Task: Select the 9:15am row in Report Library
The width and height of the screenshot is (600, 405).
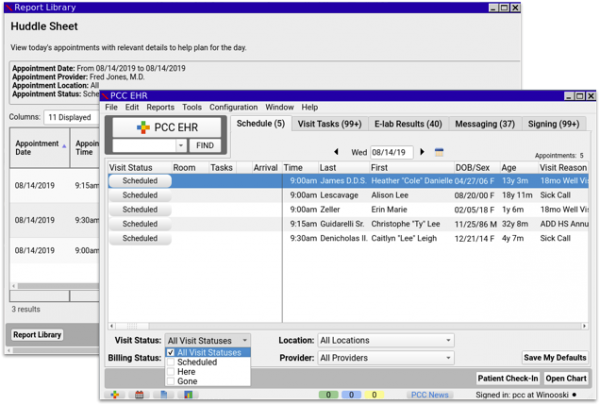Action: coord(55,186)
